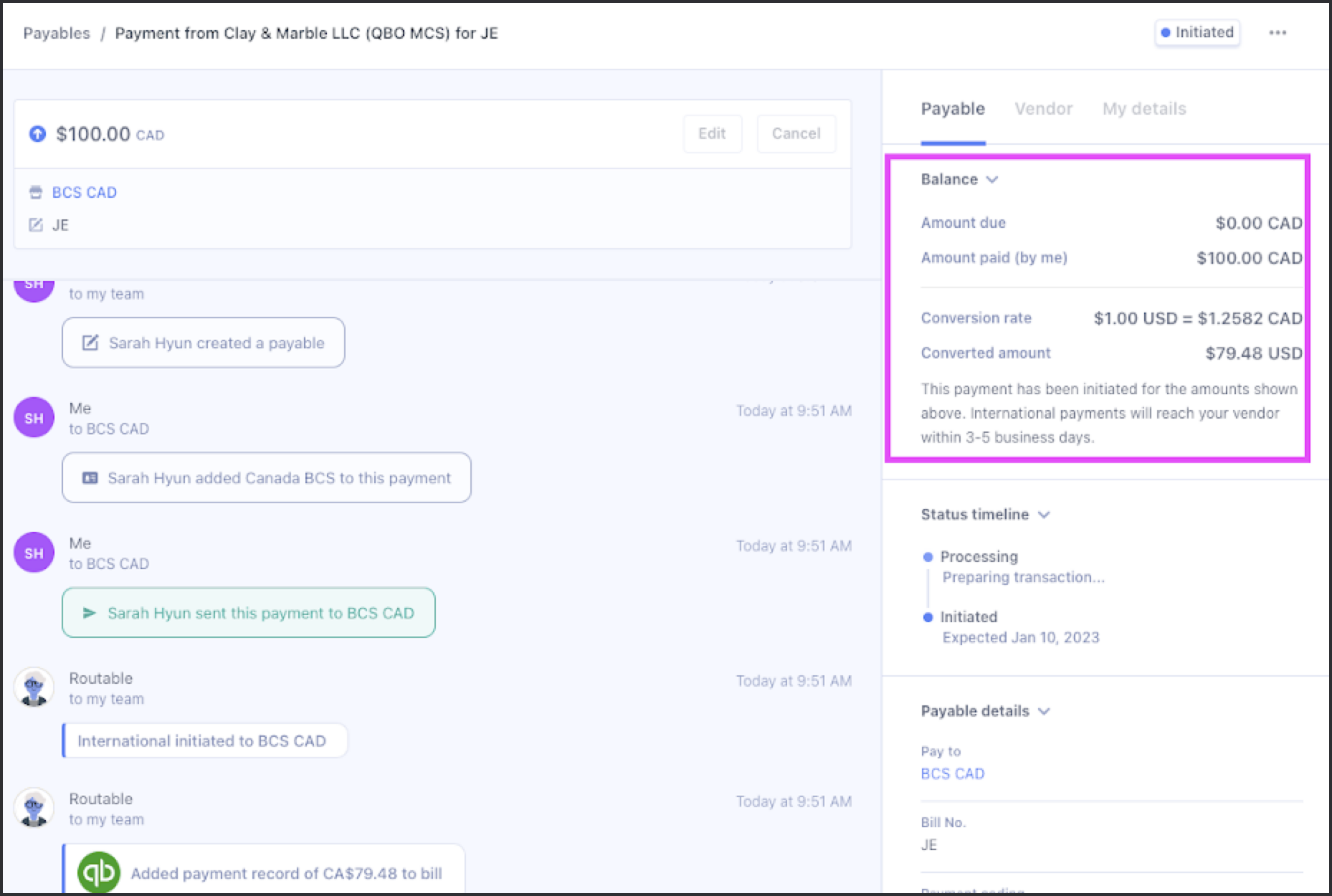Click the page title 'Payment from Clay & Marble LLC'
This screenshot has height=896, width=1332.
(x=307, y=33)
